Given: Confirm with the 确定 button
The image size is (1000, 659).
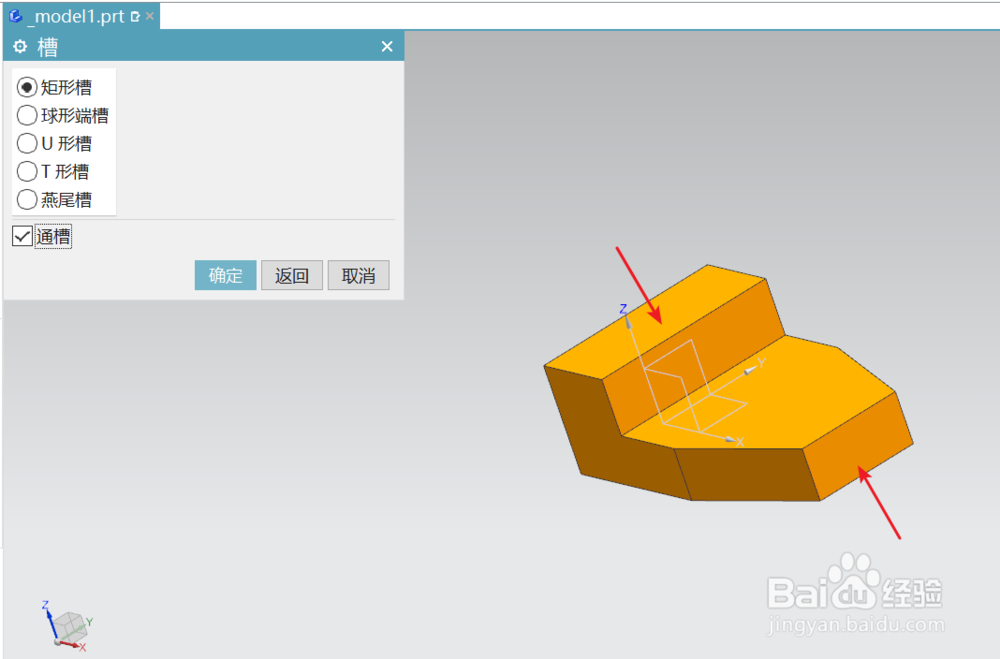Looking at the screenshot, I should [x=225, y=276].
